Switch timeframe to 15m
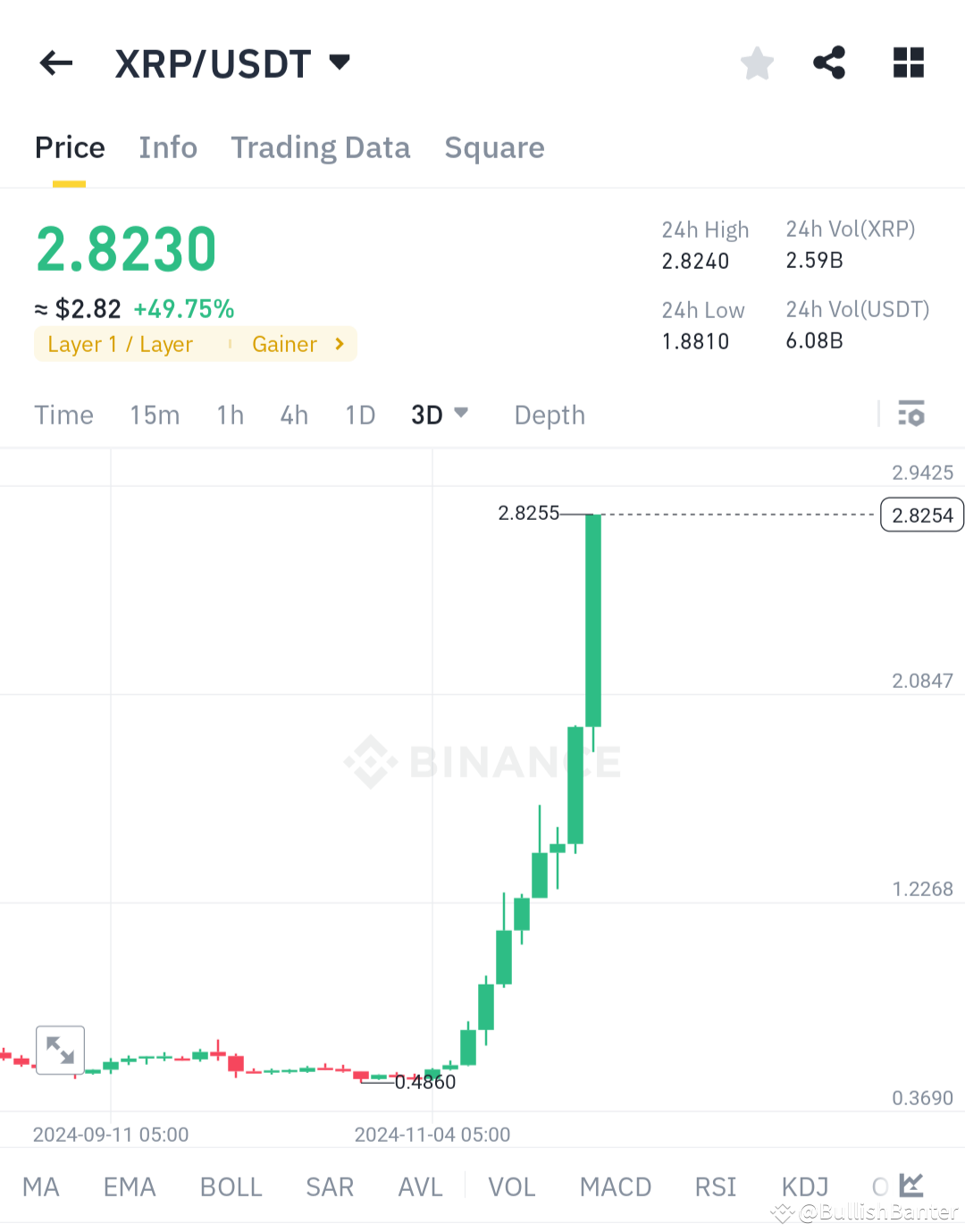The image size is (965, 1232). coord(154,414)
